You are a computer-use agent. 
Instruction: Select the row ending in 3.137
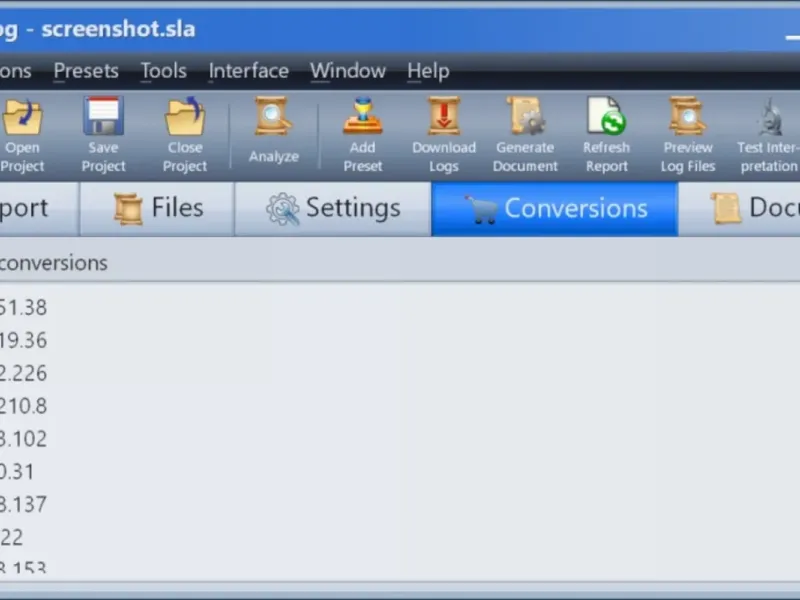[x=400, y=504]
